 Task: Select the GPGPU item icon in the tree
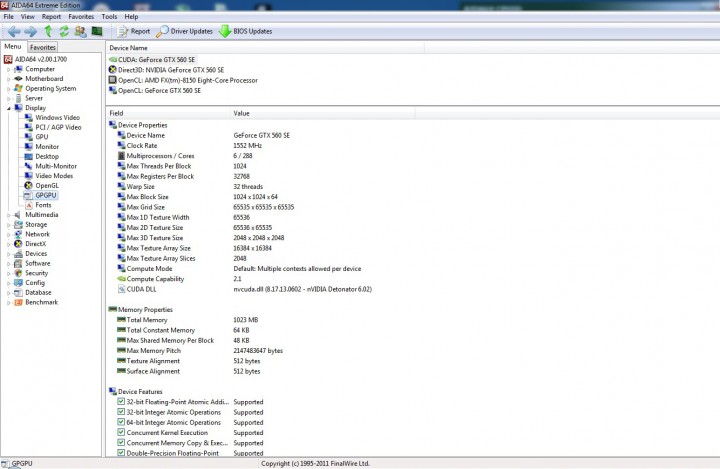tap(28, 195)
